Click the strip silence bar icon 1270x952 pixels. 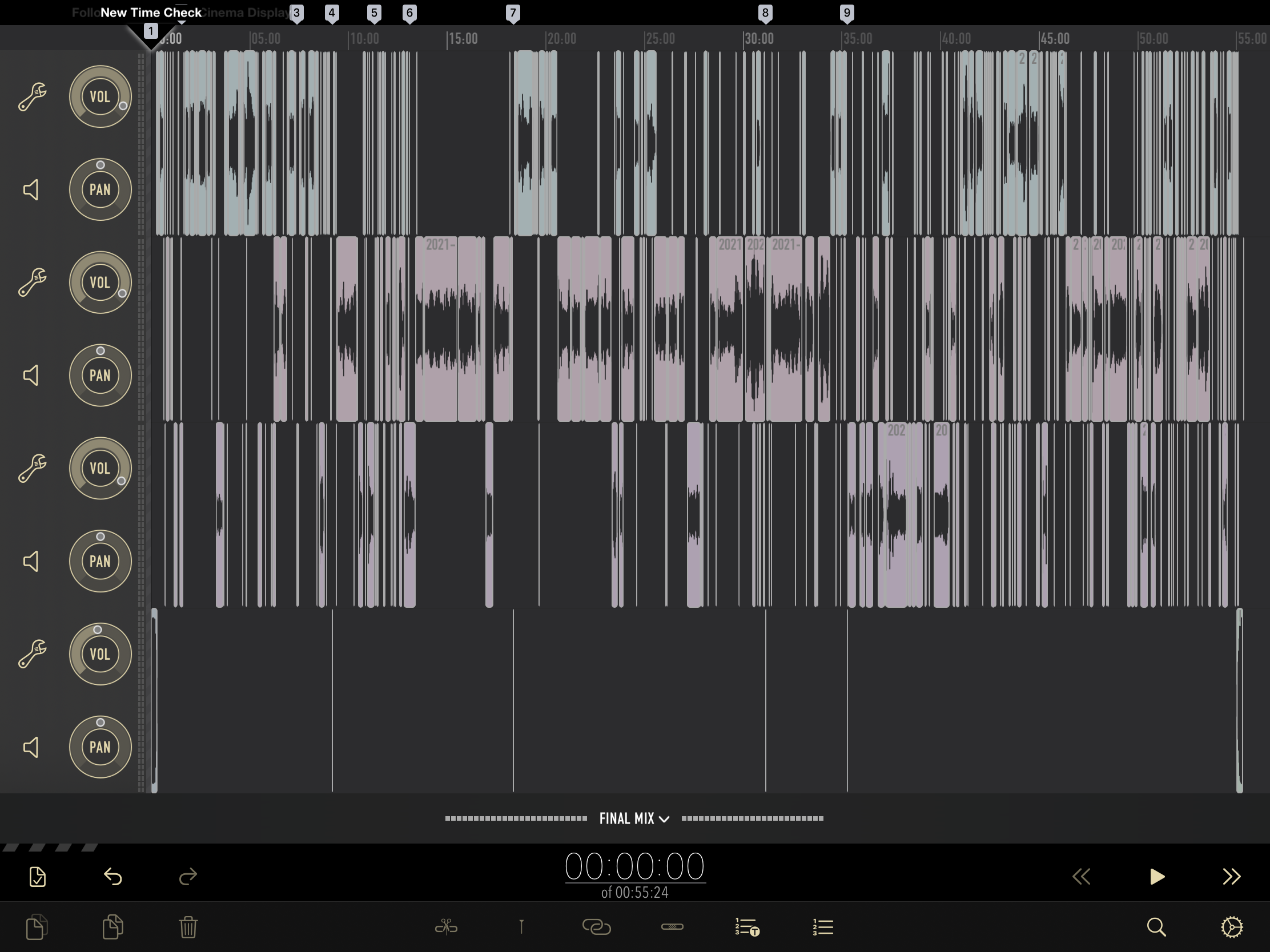pyautogui.click(x=672, y=926)
